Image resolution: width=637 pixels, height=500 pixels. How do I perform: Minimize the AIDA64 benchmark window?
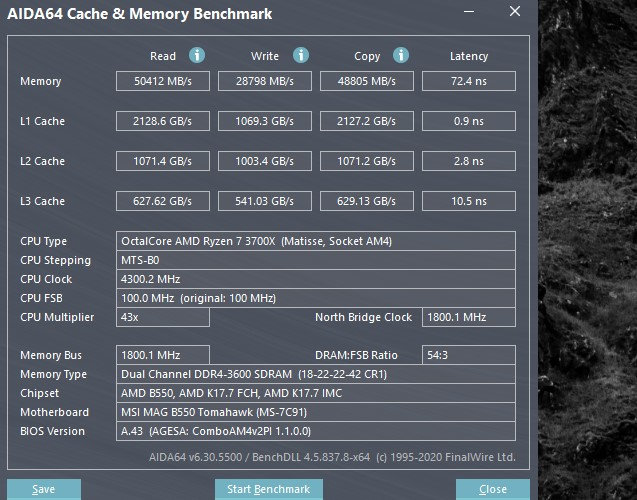coord(469,11)
